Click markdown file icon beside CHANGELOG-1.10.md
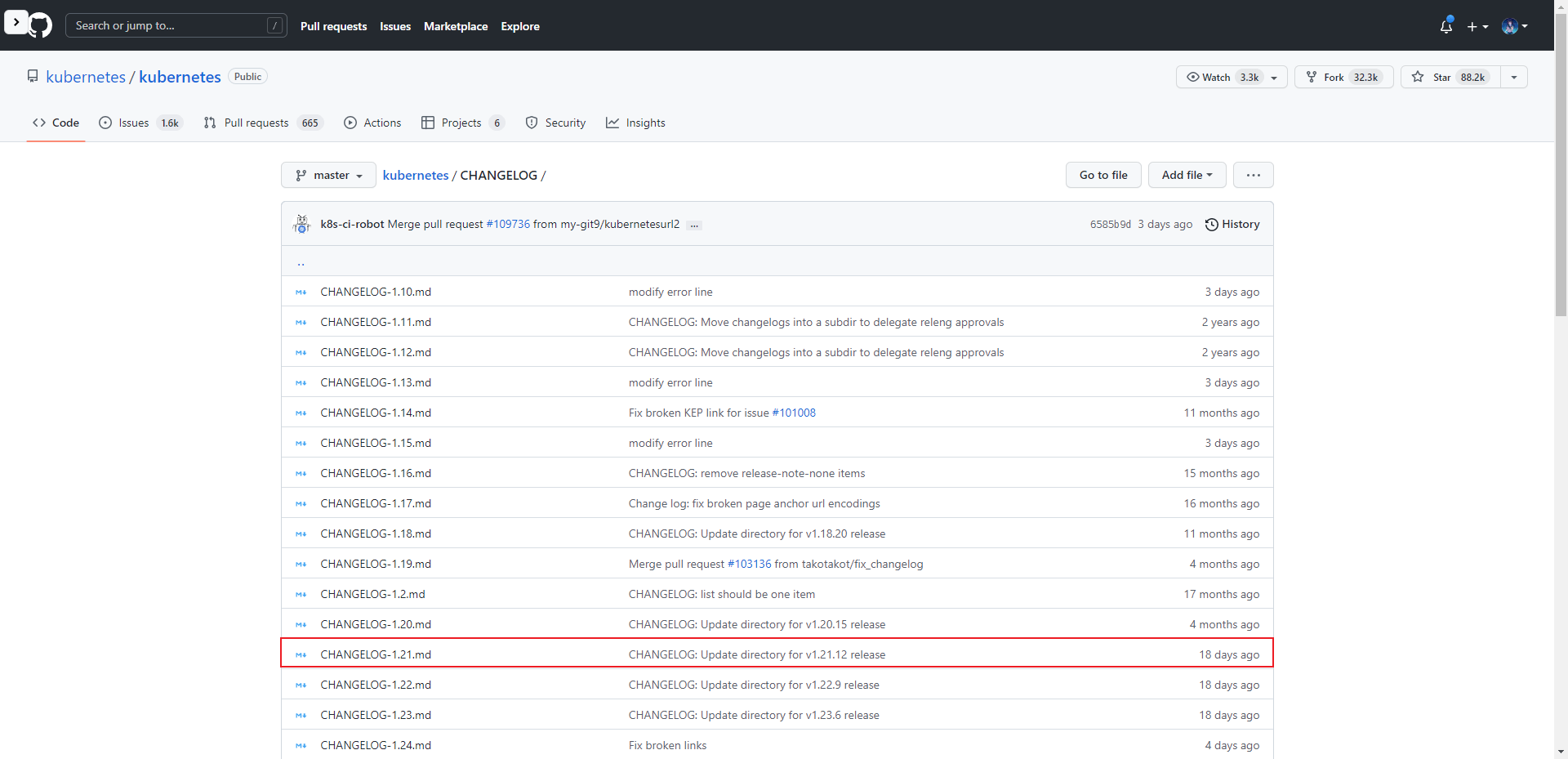The height and width of the screenshot is (759, 1568). (x=301, y=292)
